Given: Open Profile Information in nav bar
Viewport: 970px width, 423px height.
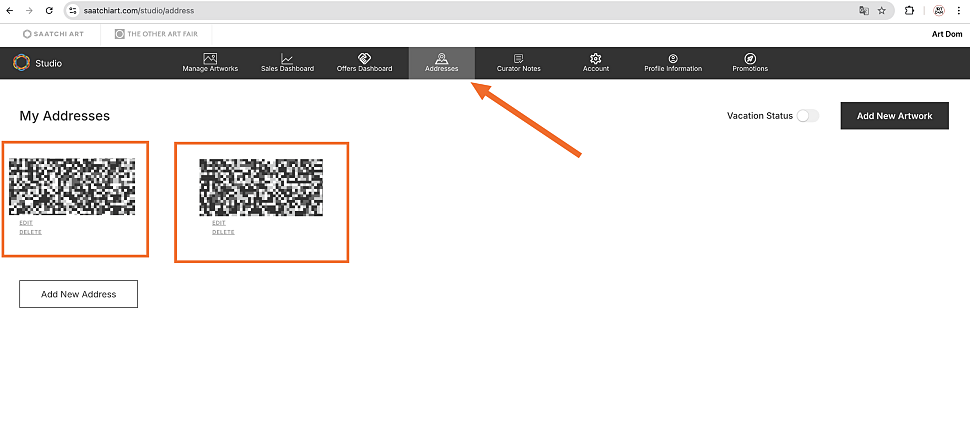Looking at the screenshot, I should 673,63.
